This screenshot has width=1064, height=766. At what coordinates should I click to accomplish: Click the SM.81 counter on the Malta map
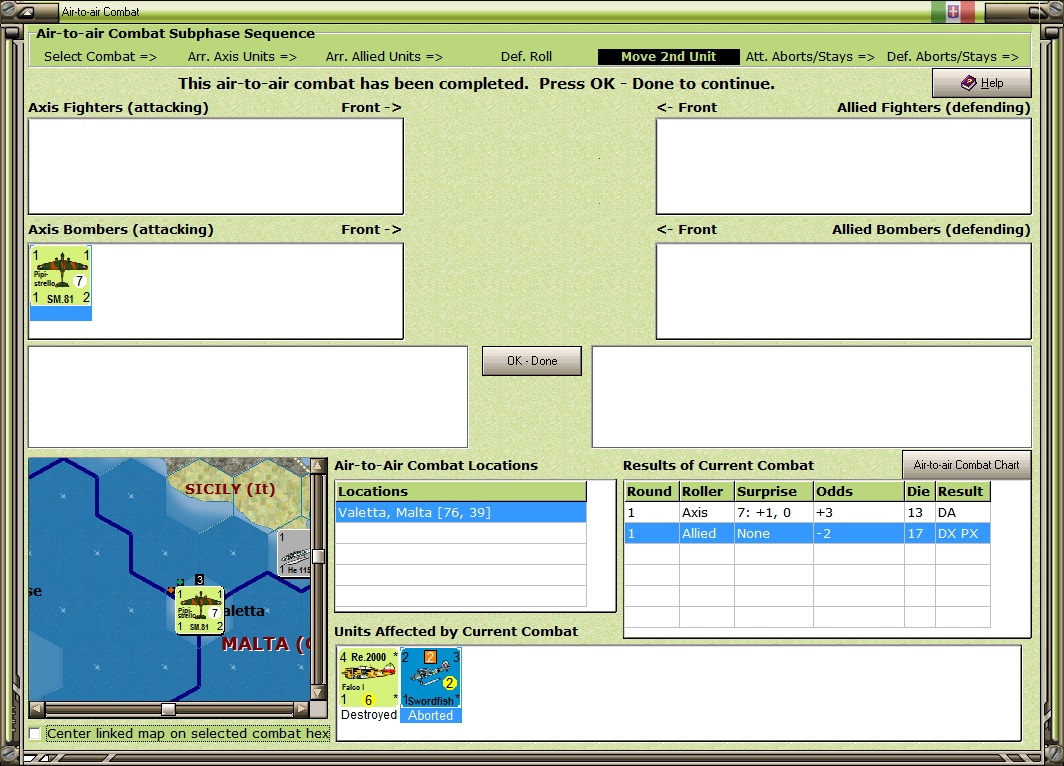(200, 611)
